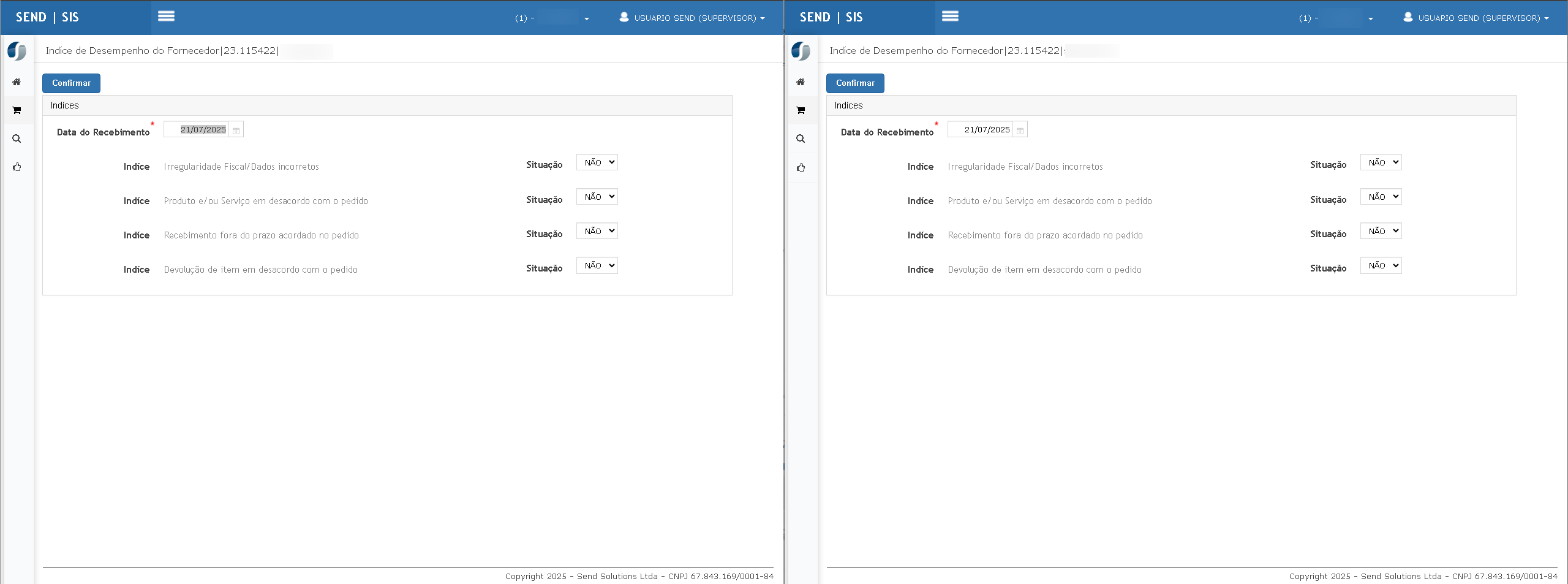Open the hamburger menu in left window
Viewport: 1568px width, 584px height.
click(x=166, y=17)
